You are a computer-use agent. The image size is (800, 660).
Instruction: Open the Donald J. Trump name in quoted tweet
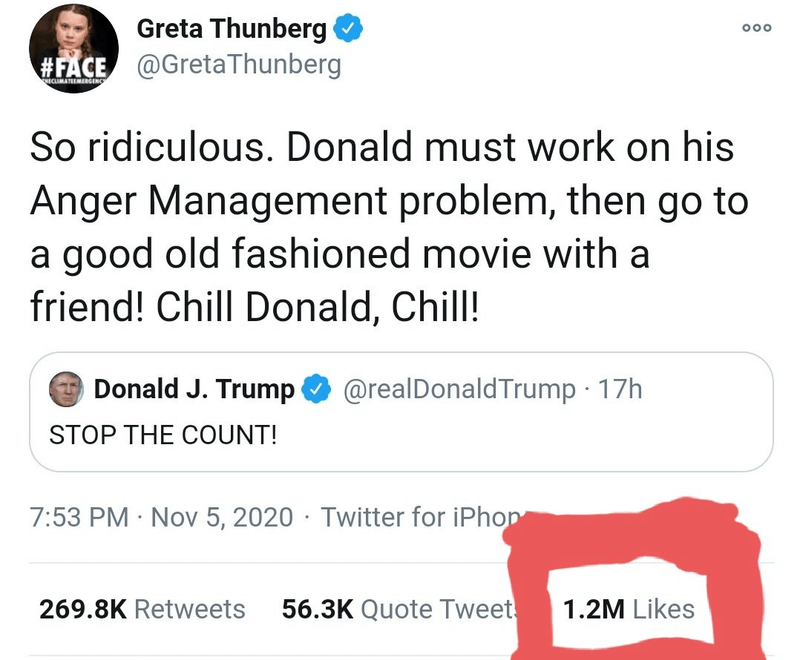194,389
